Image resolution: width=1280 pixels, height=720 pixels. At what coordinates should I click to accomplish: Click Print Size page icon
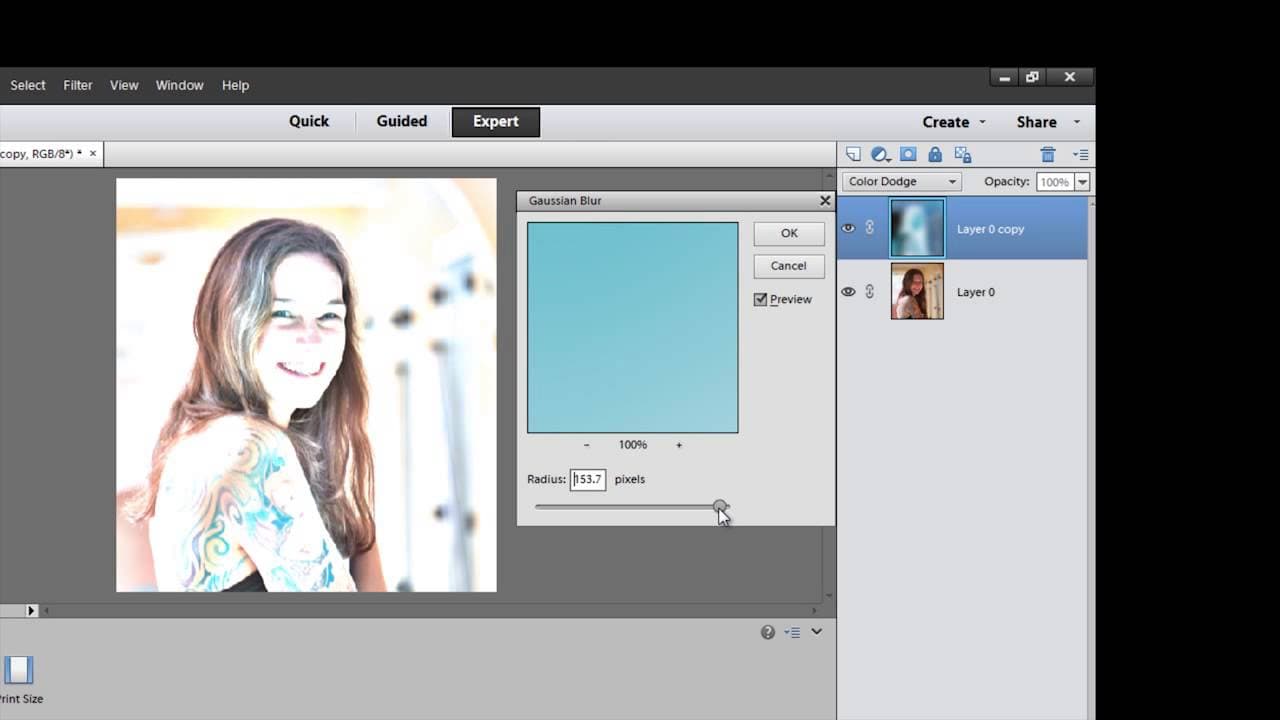click(x=19, y=670)
